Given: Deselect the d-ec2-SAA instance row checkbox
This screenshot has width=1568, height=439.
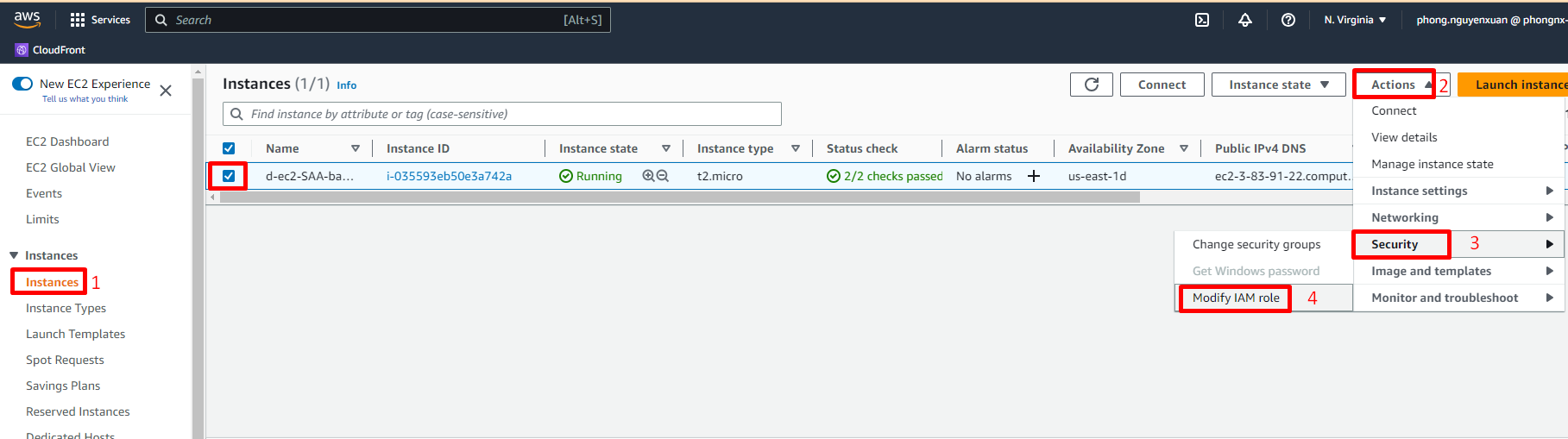Looking at the screenshot, I should click(x=229, y=176).
